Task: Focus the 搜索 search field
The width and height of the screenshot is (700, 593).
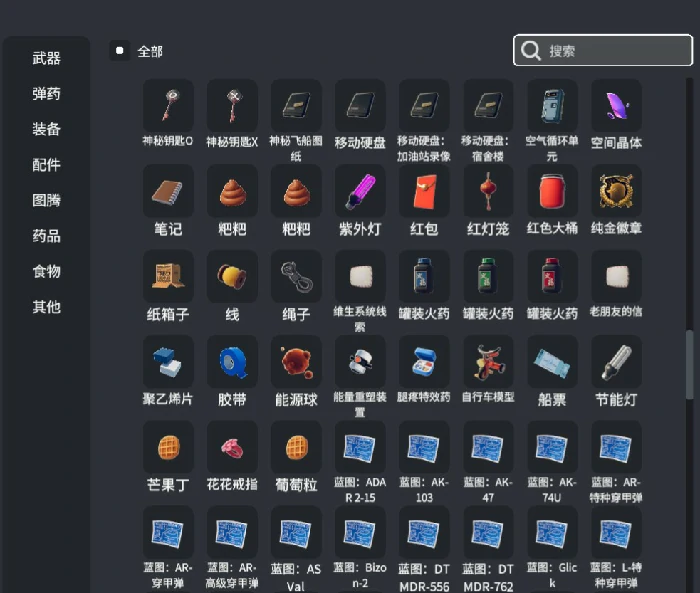Action: (603, 50)
